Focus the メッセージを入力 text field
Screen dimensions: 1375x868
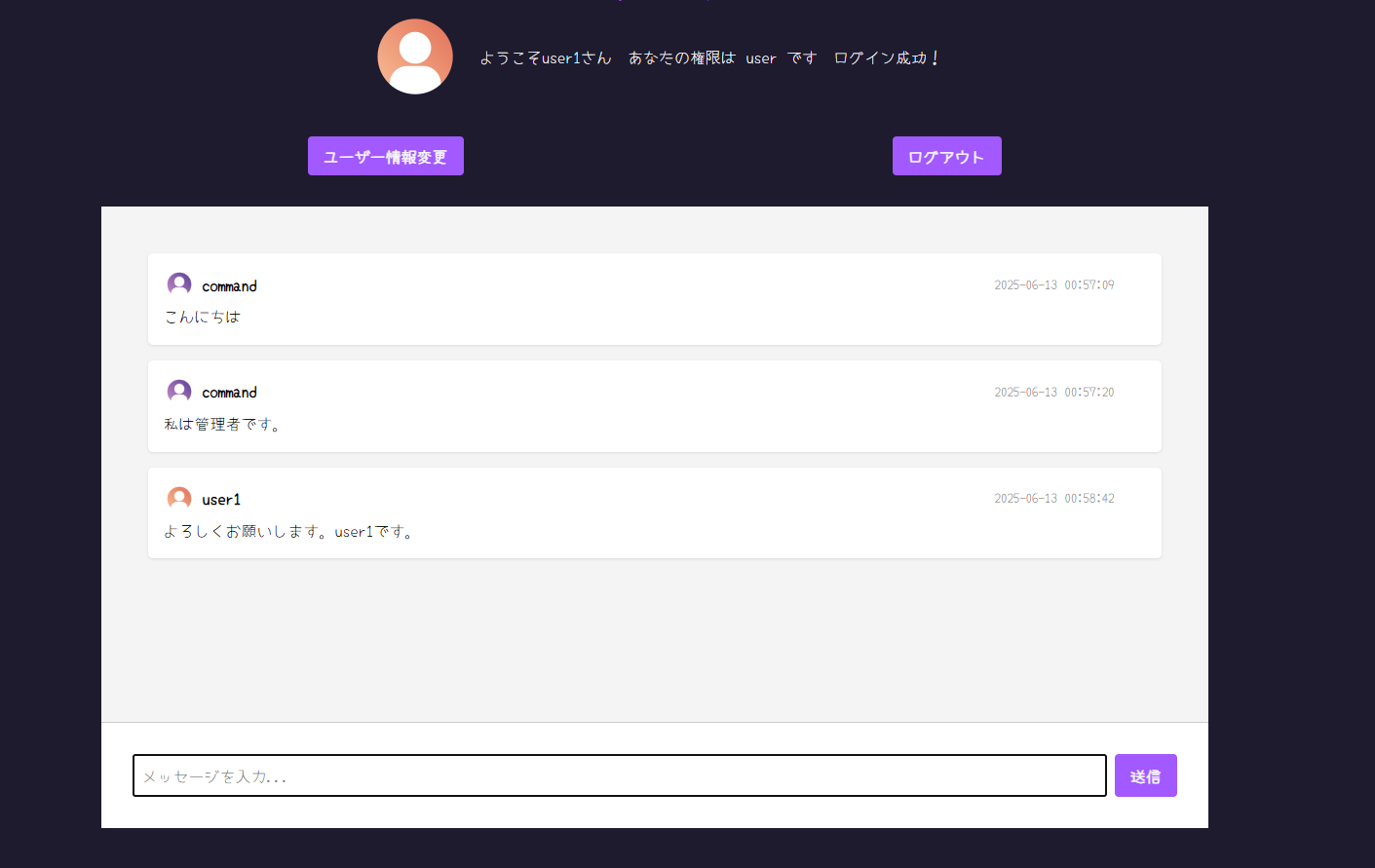620,775
